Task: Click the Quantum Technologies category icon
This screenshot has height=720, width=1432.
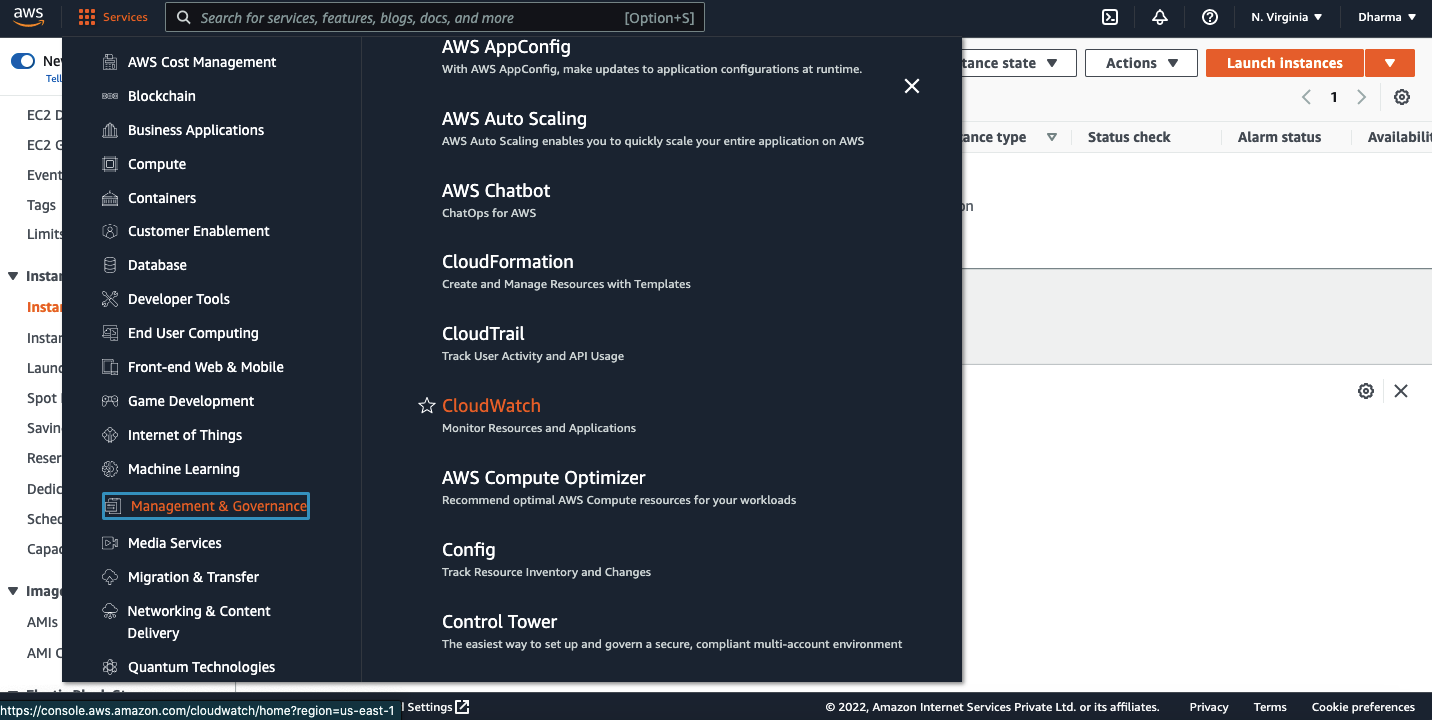Action: (110, 667)
